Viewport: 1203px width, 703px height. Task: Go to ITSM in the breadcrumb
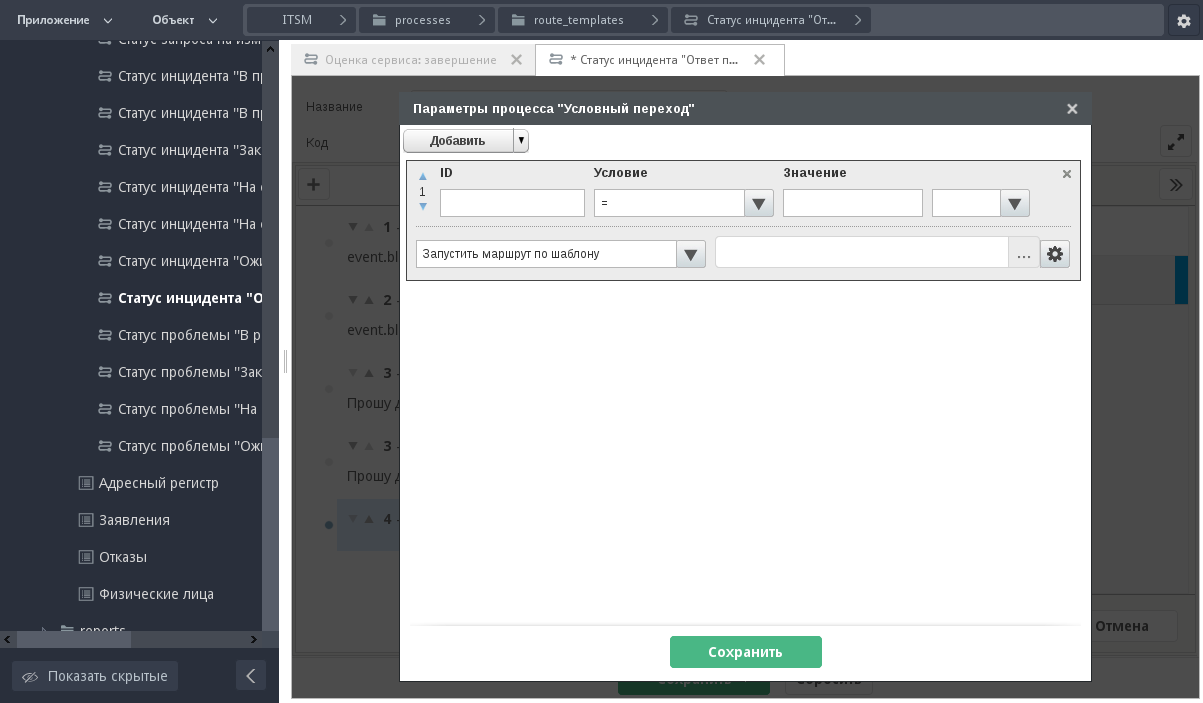(297, 20)
